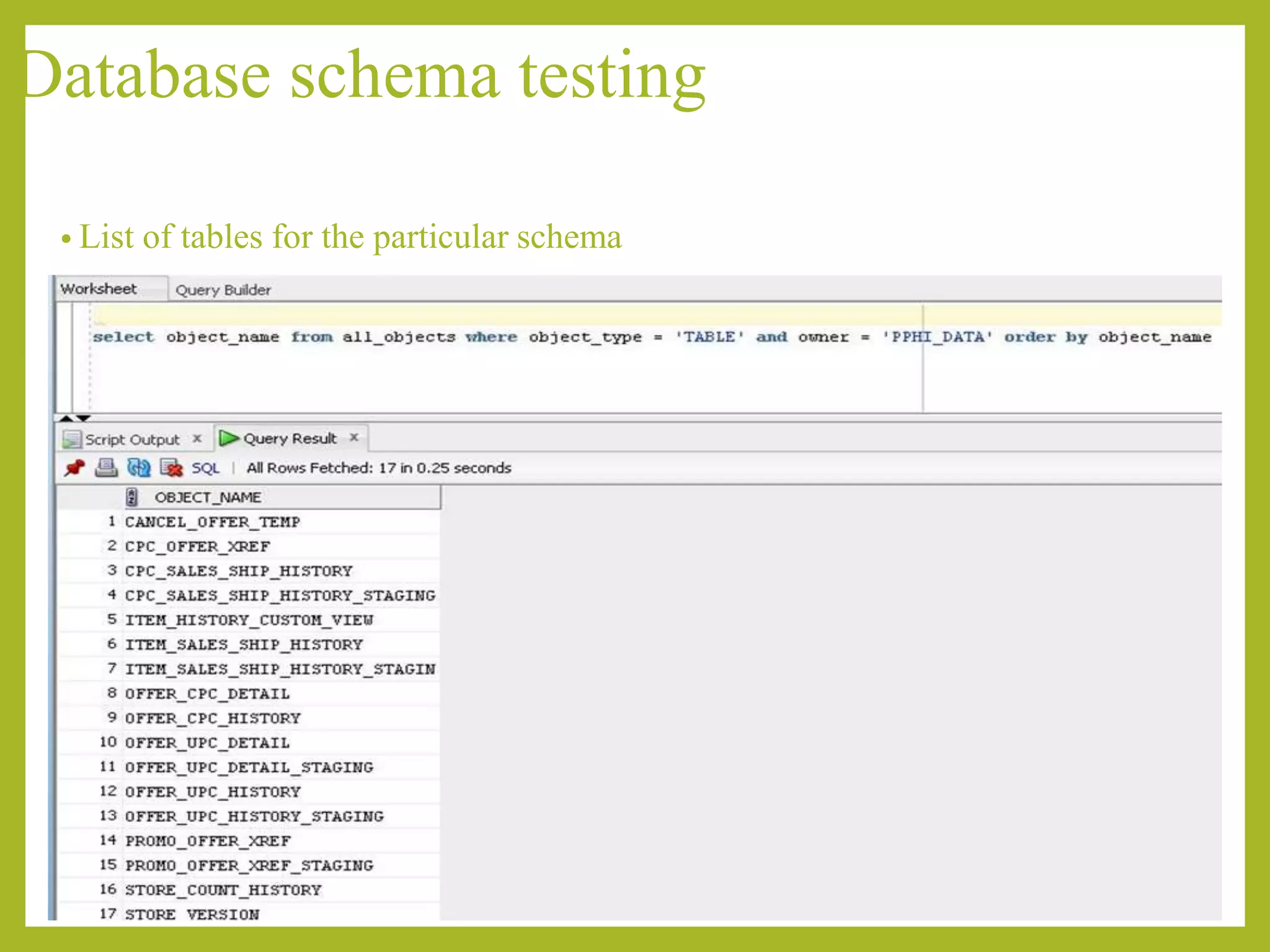Switch to the Query Builder tab
The width and height of the screenshot is (1270, 952).
pos(223,290)
